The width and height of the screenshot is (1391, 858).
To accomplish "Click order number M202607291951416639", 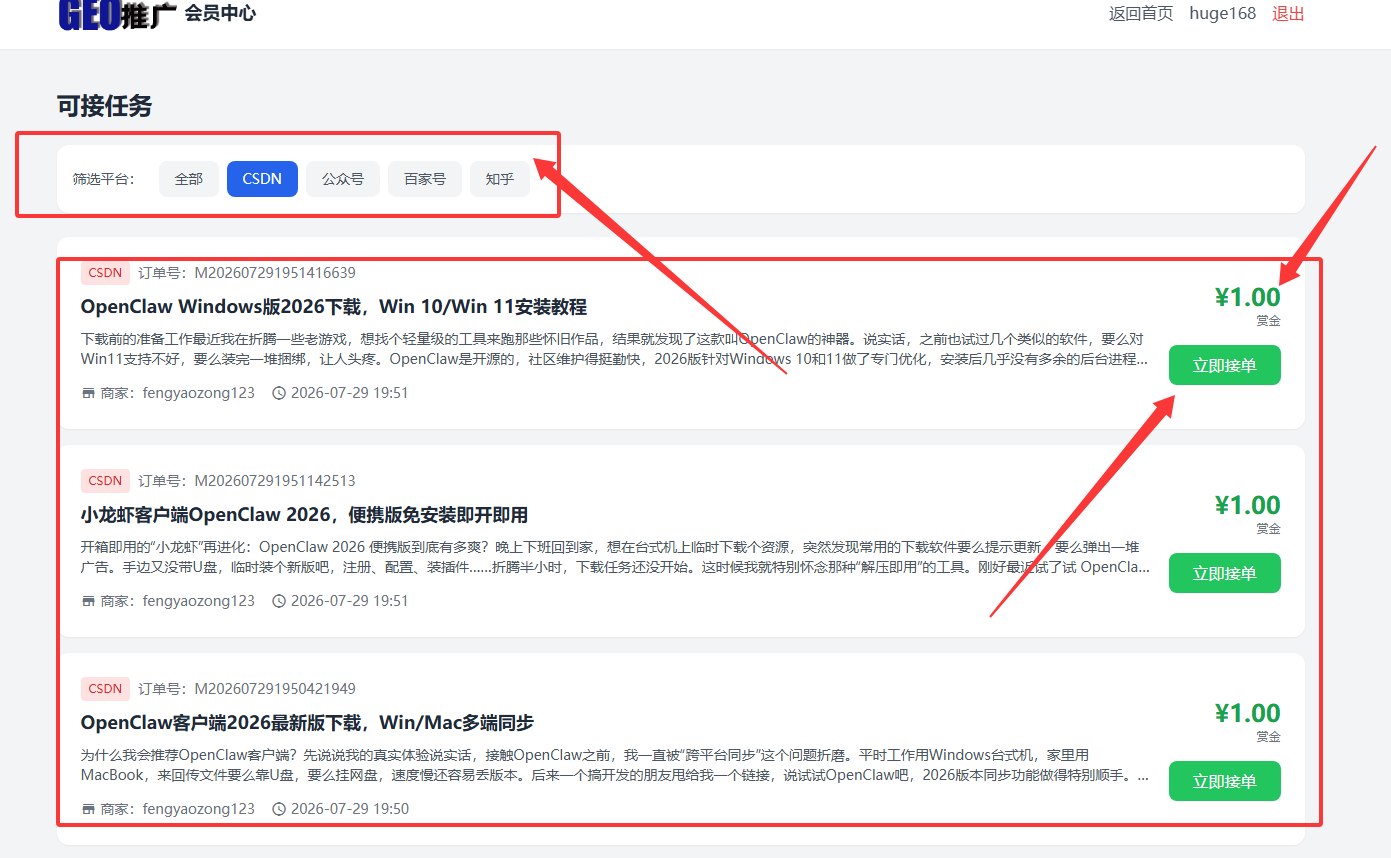I will pyautogui.click(x=275, y=273).
